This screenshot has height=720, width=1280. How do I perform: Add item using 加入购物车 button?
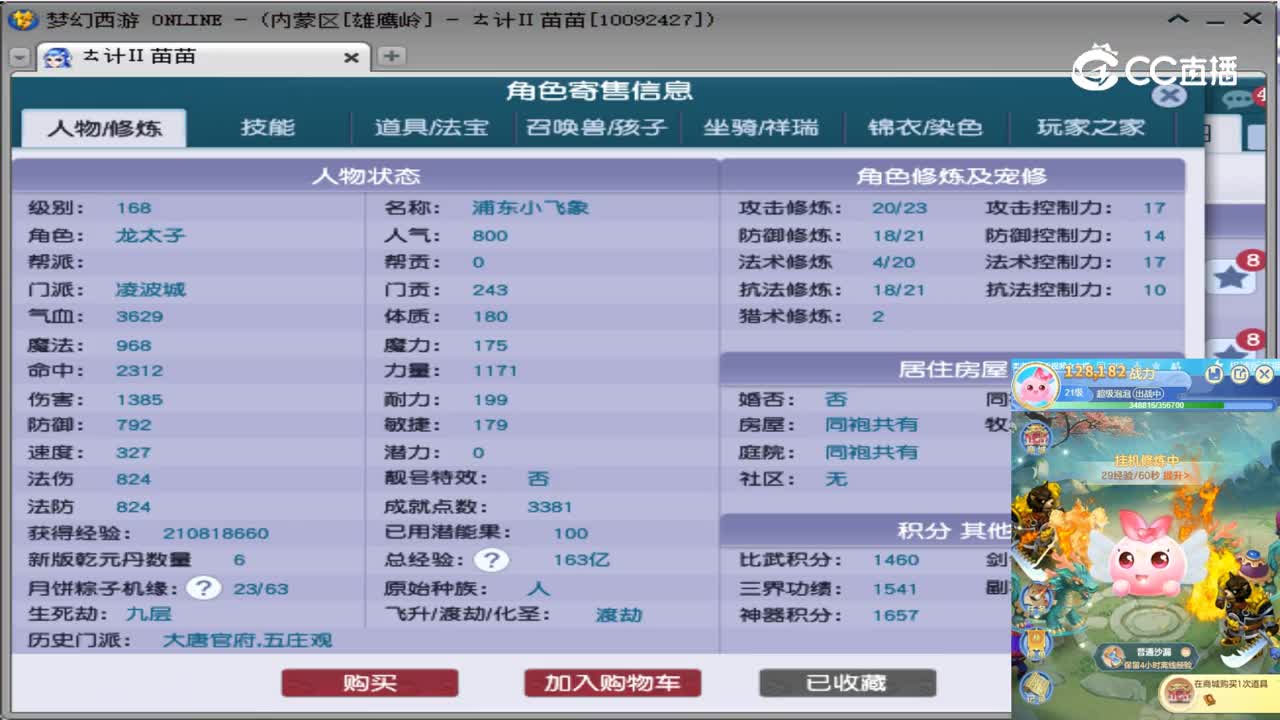click(x=611, y=682)
